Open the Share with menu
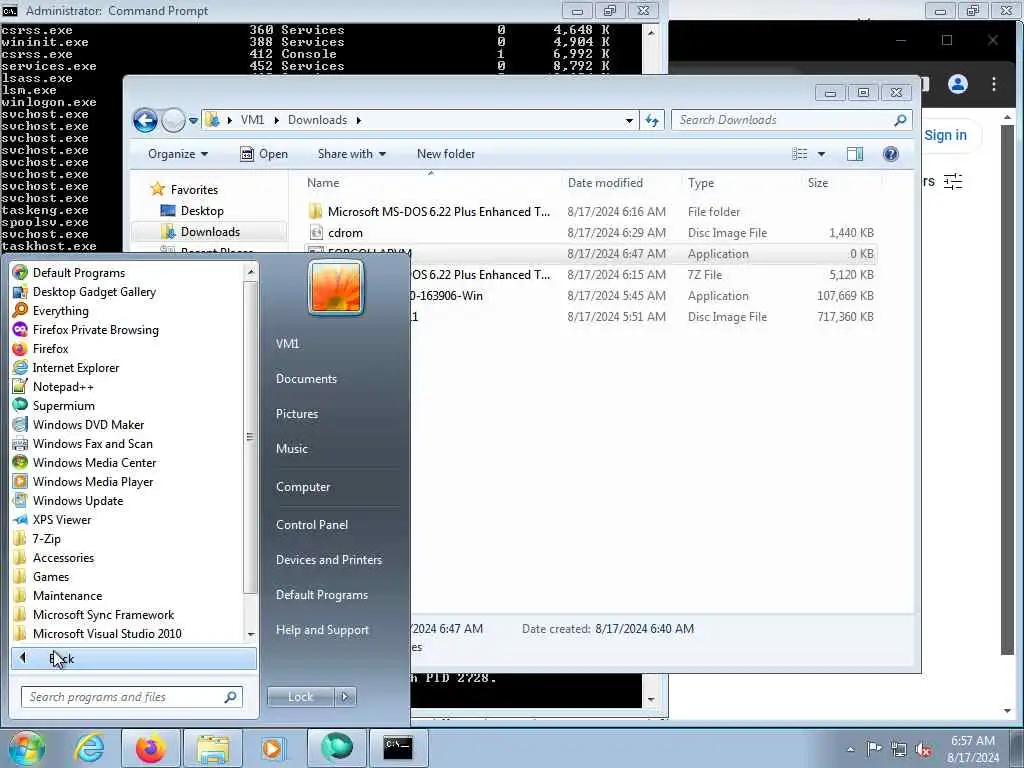This screenshot has height=768, width=1024. (x=351, y=154)
